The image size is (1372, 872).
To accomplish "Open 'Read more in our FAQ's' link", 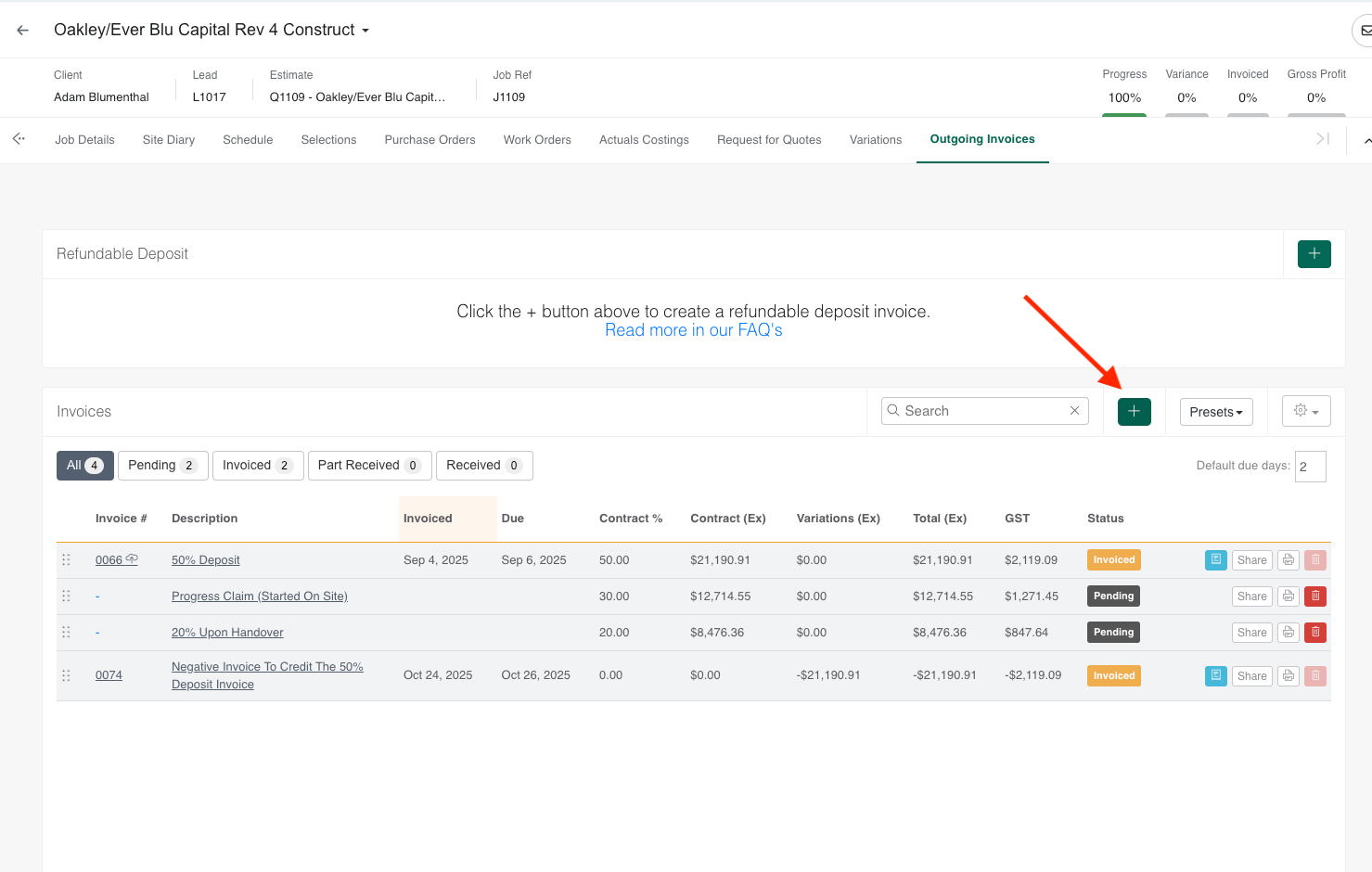I will point(693,330).
